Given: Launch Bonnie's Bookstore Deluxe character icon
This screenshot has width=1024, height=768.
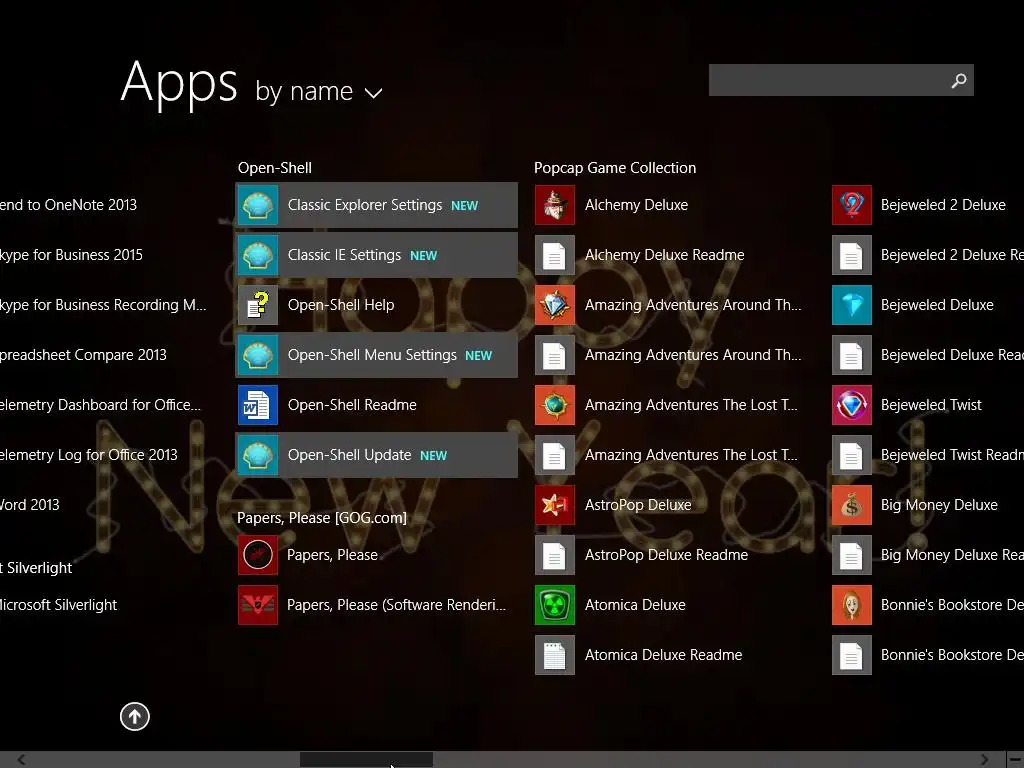Looking at the screenshot, I should (x=852, y=605).
